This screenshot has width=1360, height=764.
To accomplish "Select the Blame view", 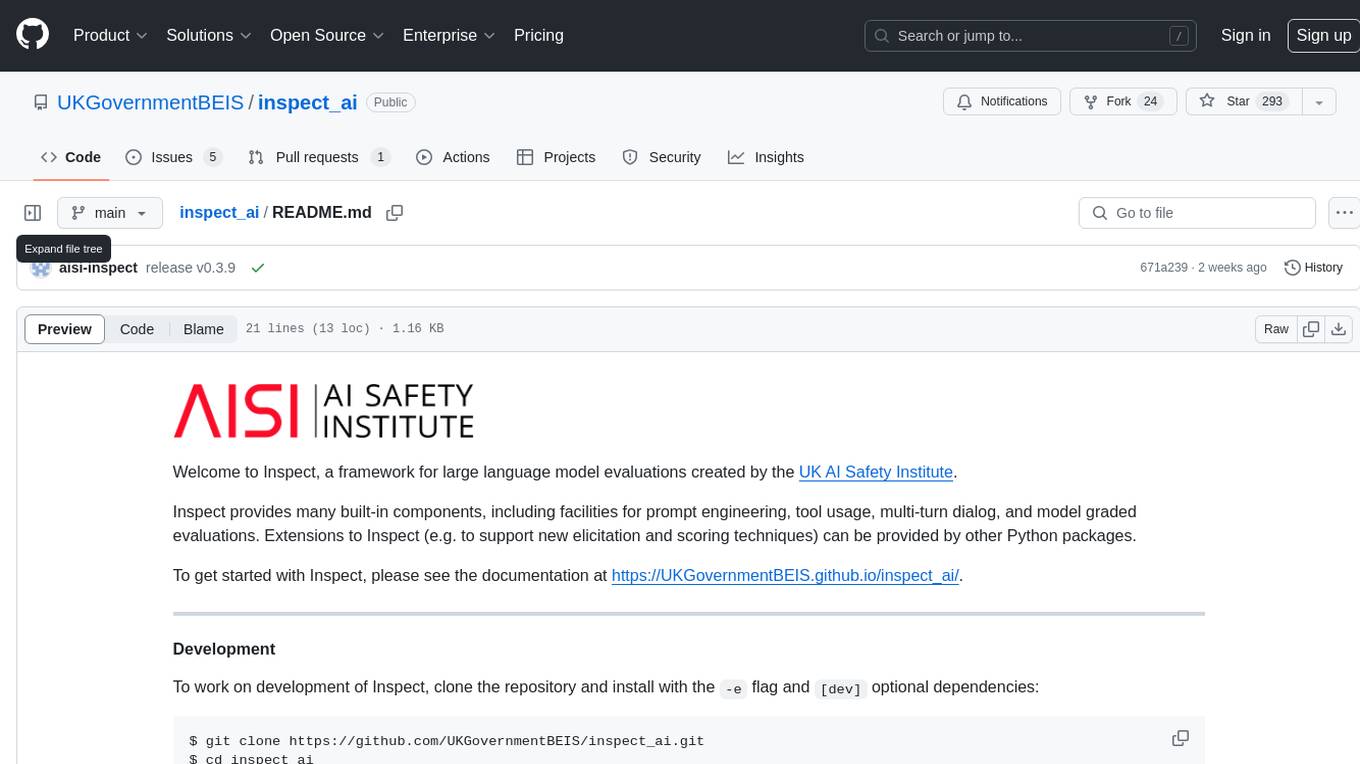I will (x=203, y=329).
